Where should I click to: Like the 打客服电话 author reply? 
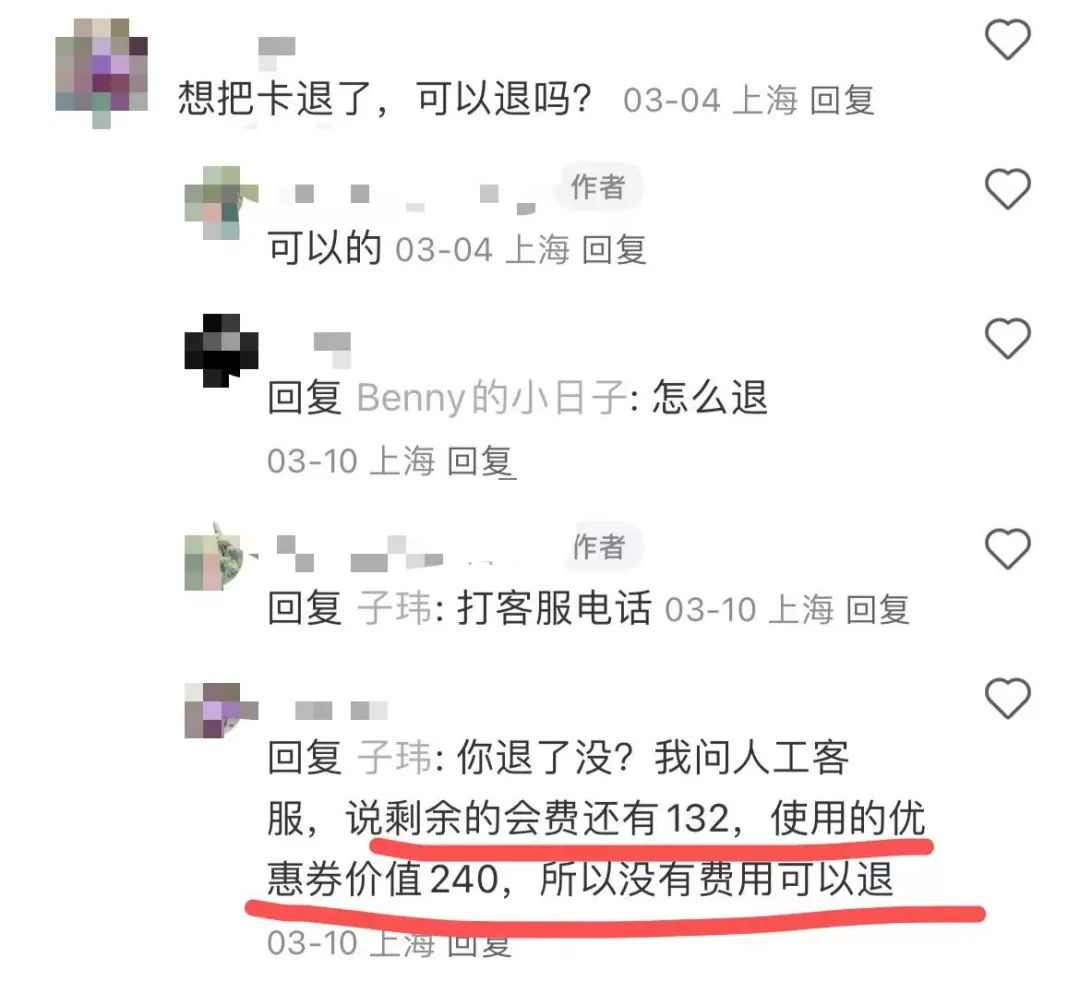[x=1008, y=549]
